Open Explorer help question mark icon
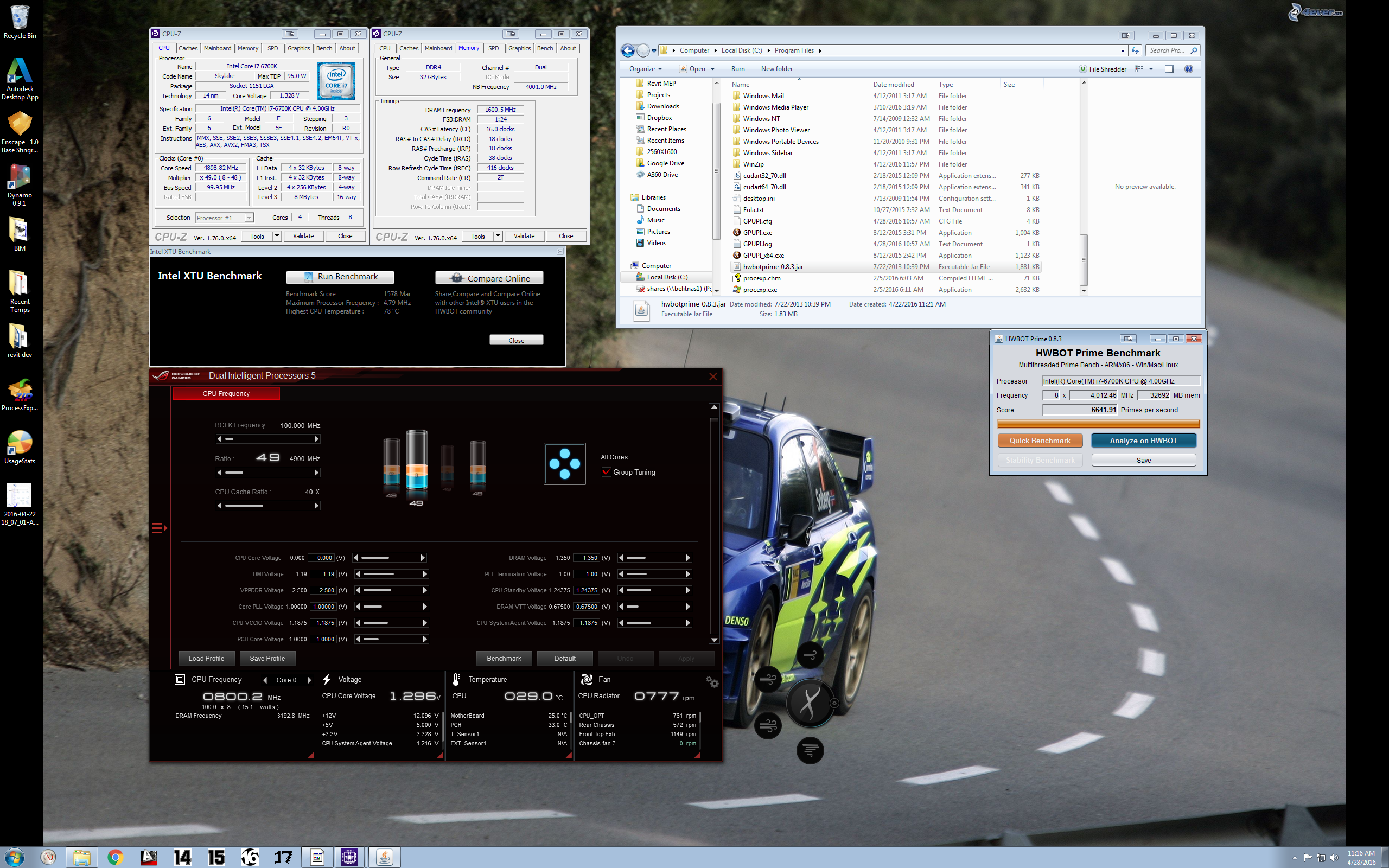 (1189, 69)
